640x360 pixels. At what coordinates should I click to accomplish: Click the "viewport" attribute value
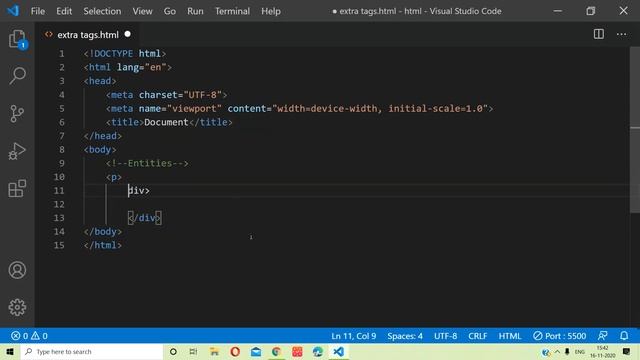194,109
